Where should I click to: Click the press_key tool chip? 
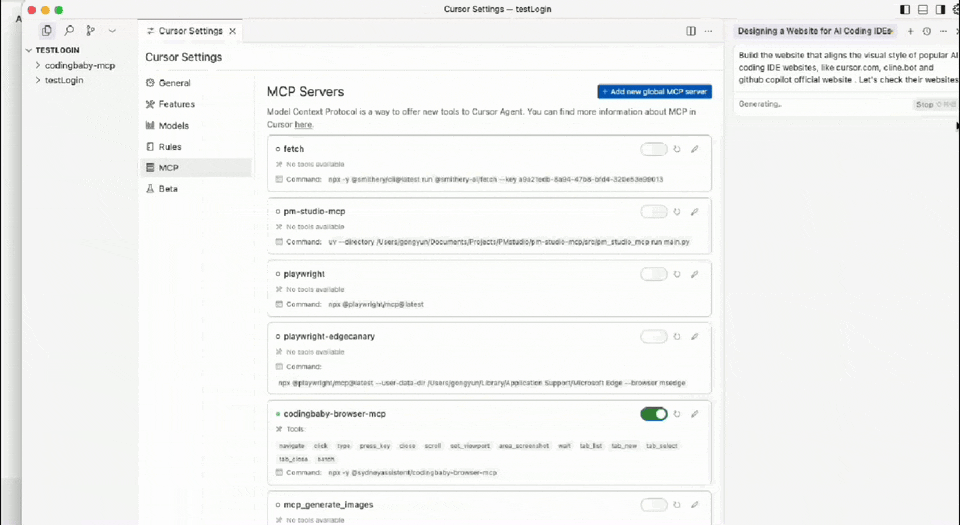pos(375,446)
